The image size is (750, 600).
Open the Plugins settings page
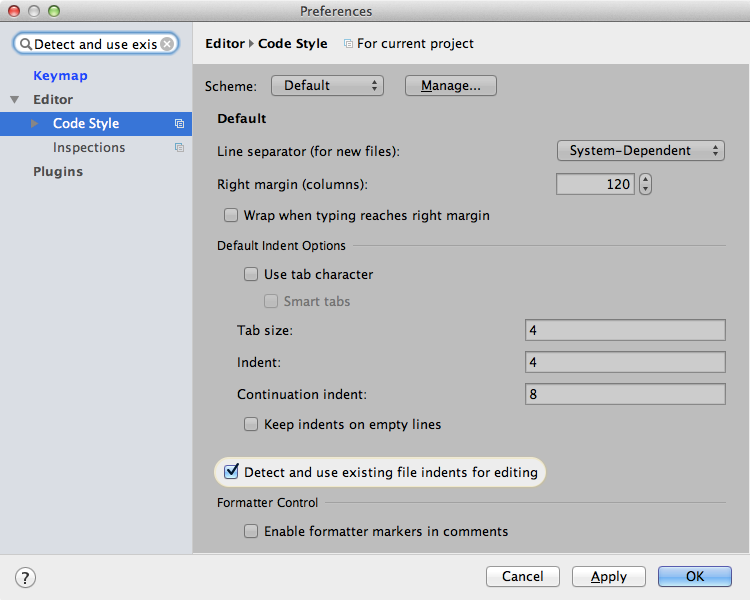tap(58, 172)
